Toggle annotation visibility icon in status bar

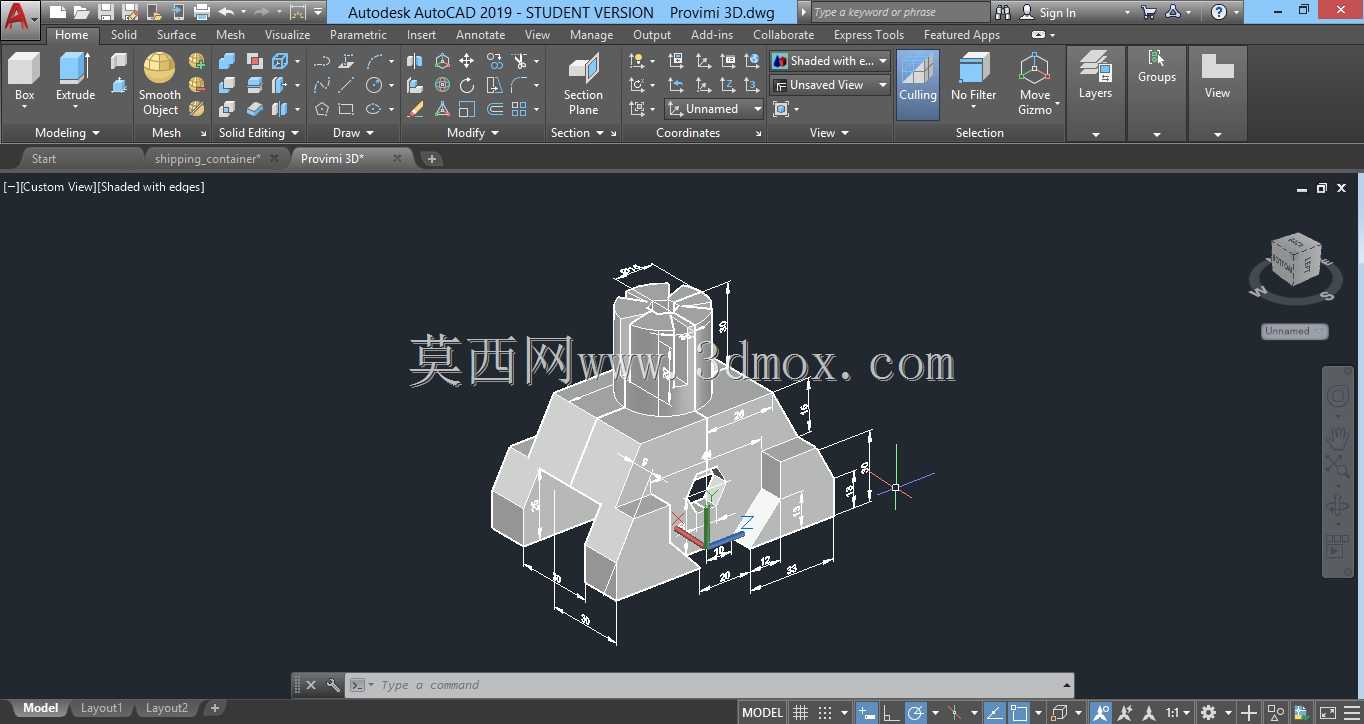coord(1101,712)
